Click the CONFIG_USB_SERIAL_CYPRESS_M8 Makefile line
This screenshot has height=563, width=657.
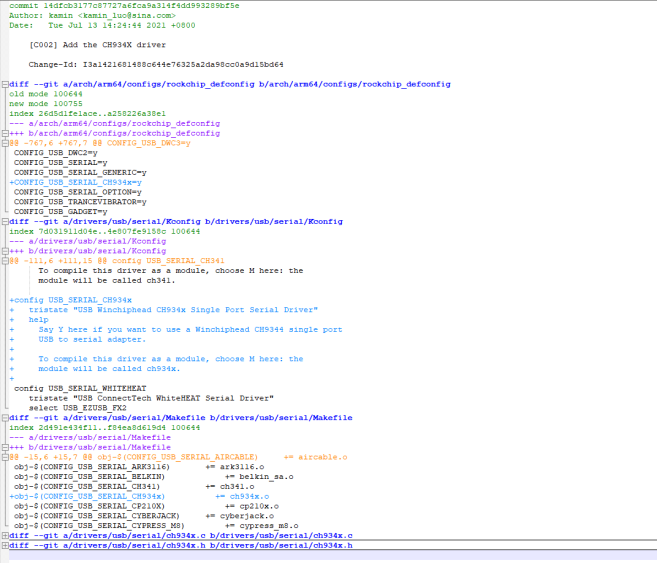[156, 526]
